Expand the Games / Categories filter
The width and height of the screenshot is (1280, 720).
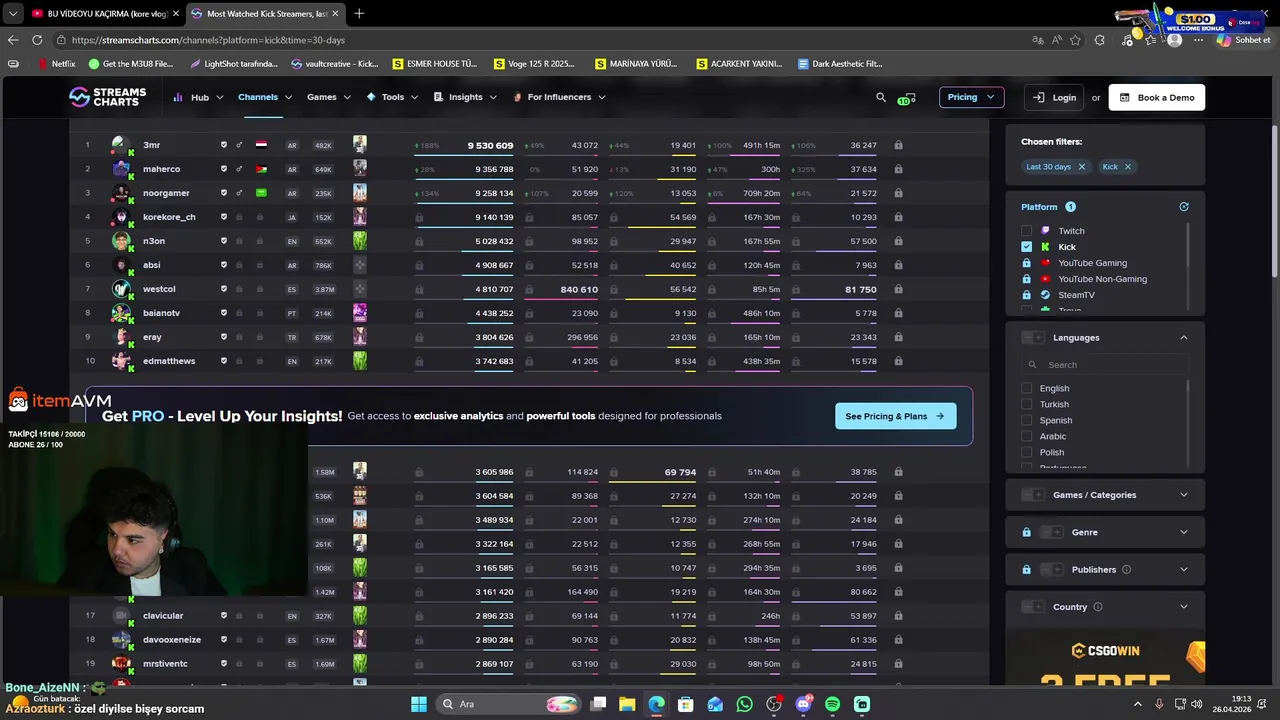tap(1184, 495)
